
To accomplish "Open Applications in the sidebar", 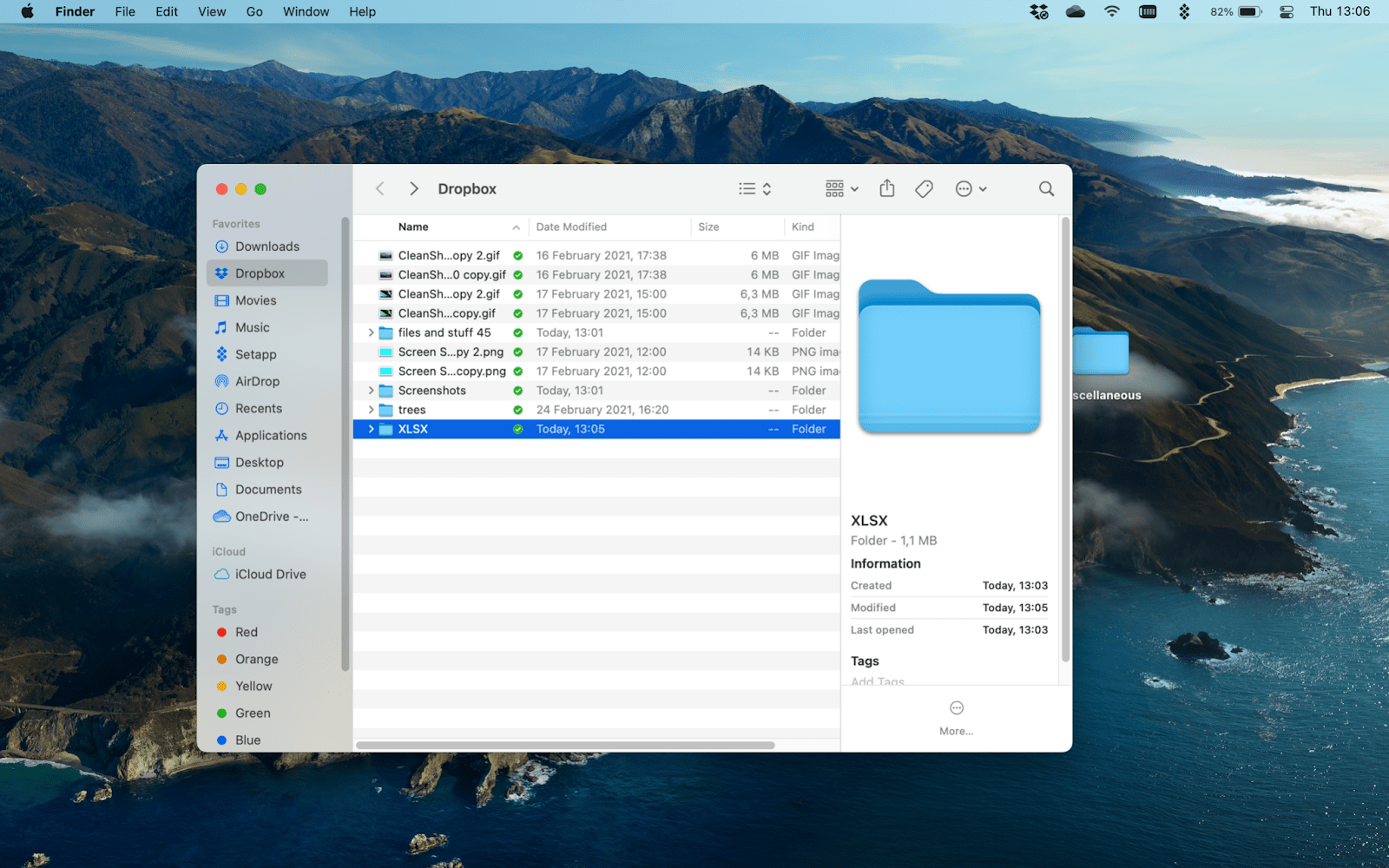I will click(267, 435).
